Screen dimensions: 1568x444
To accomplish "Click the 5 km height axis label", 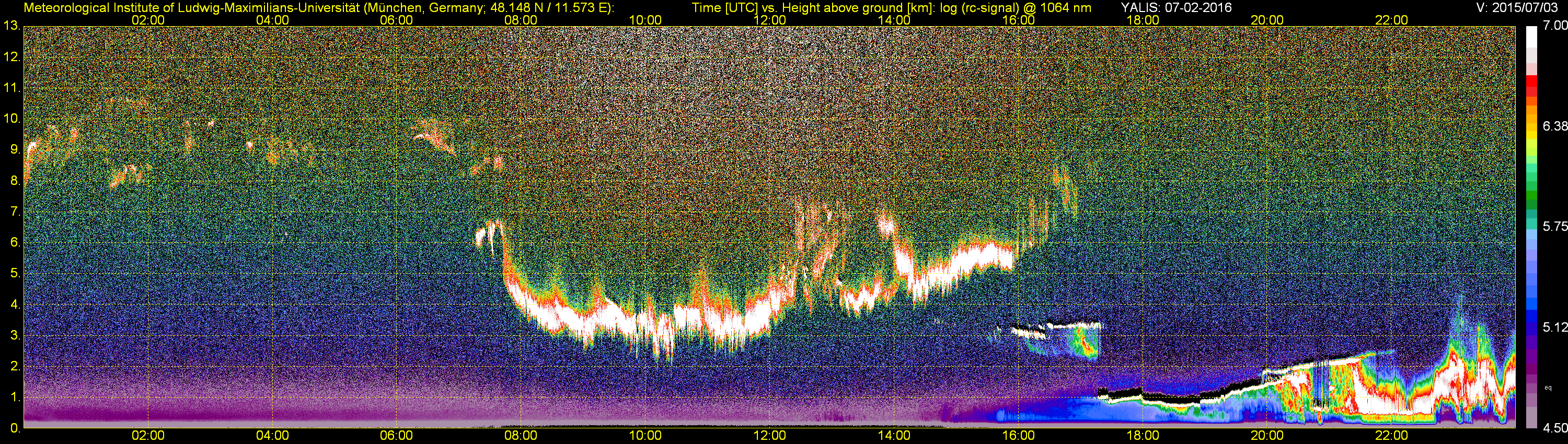I will (15, 274).
